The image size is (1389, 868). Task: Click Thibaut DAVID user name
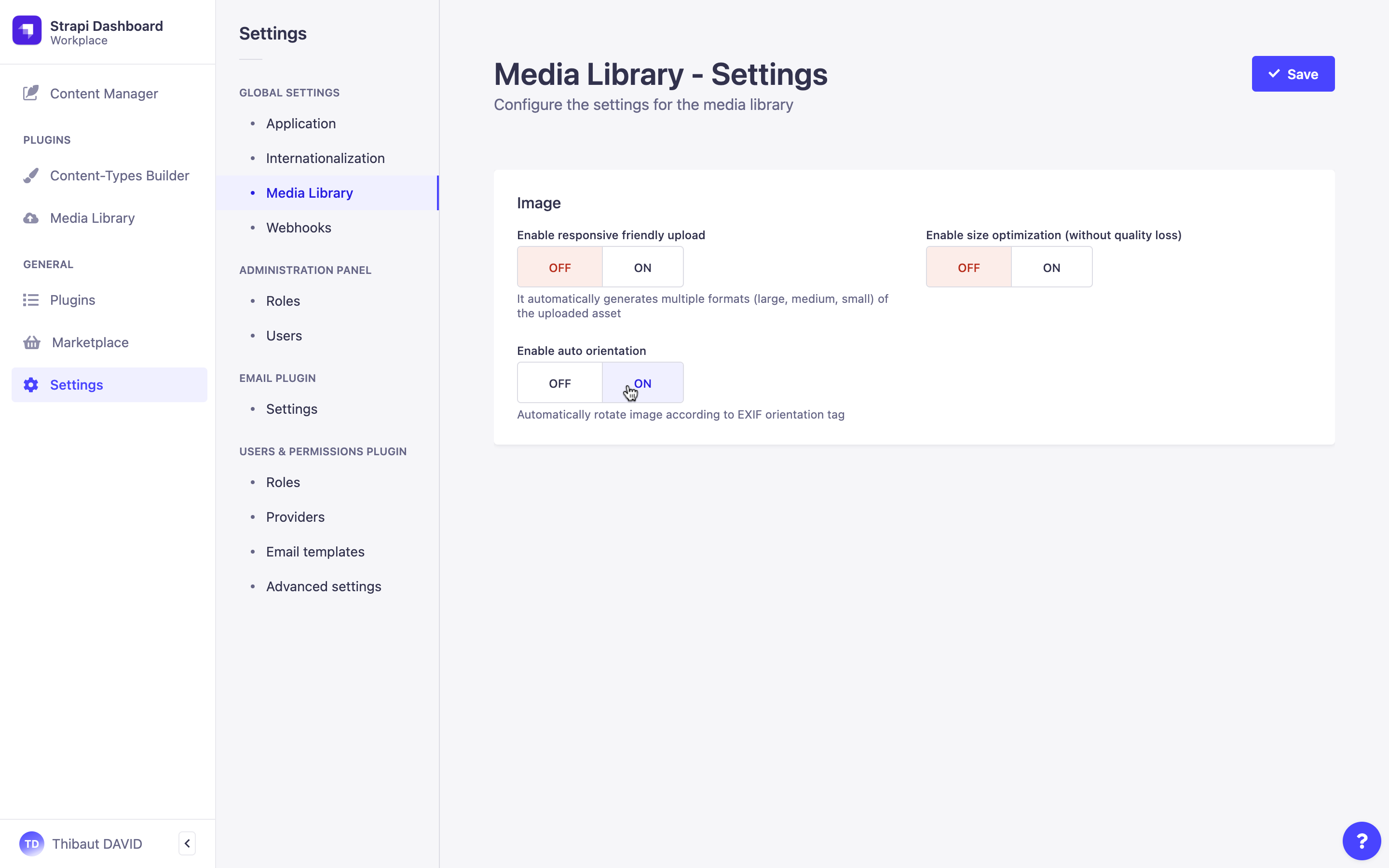coord(97,844)
